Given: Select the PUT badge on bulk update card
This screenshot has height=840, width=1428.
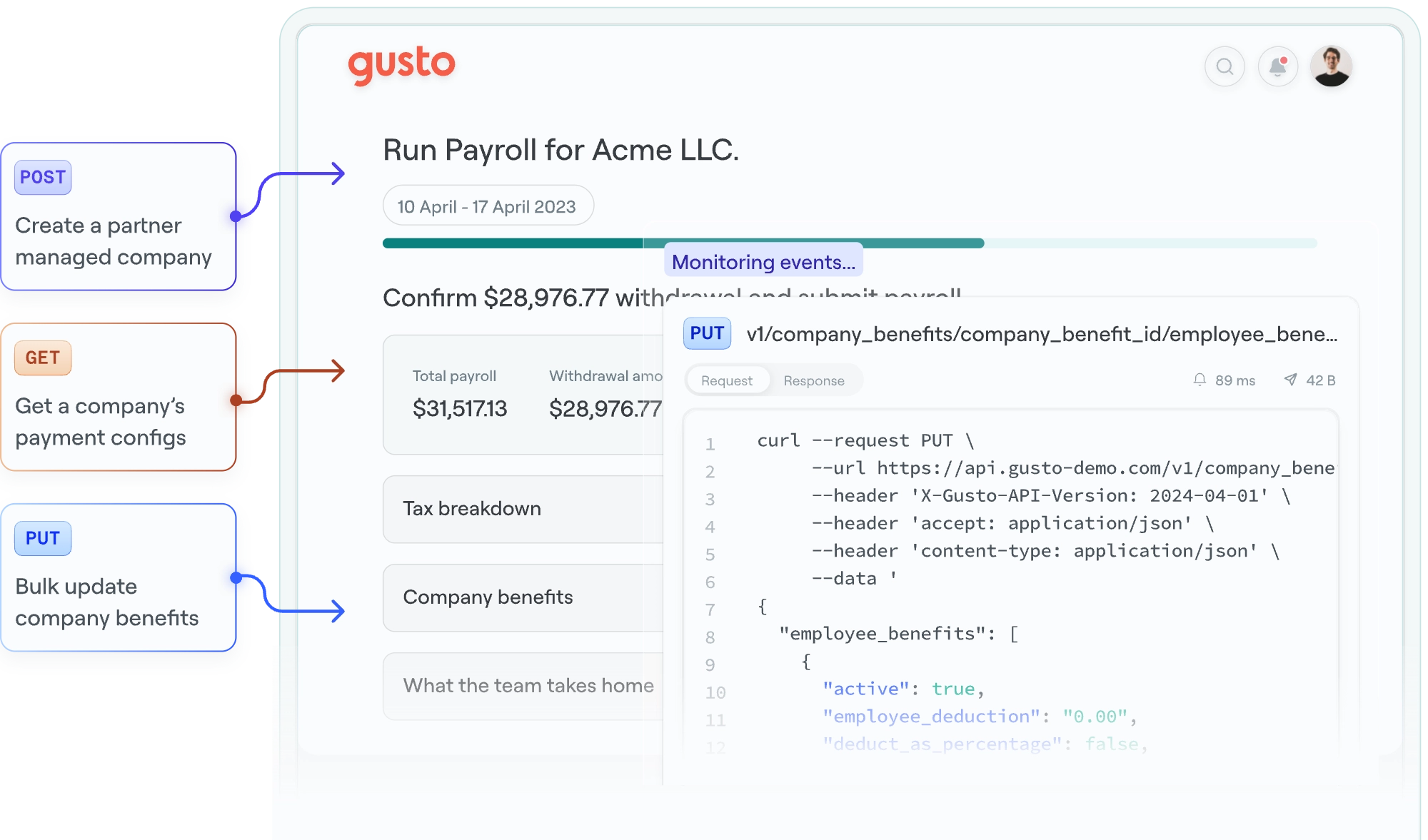Looking at the screenshot, I should pyautogui.click(x=43, y=538).
